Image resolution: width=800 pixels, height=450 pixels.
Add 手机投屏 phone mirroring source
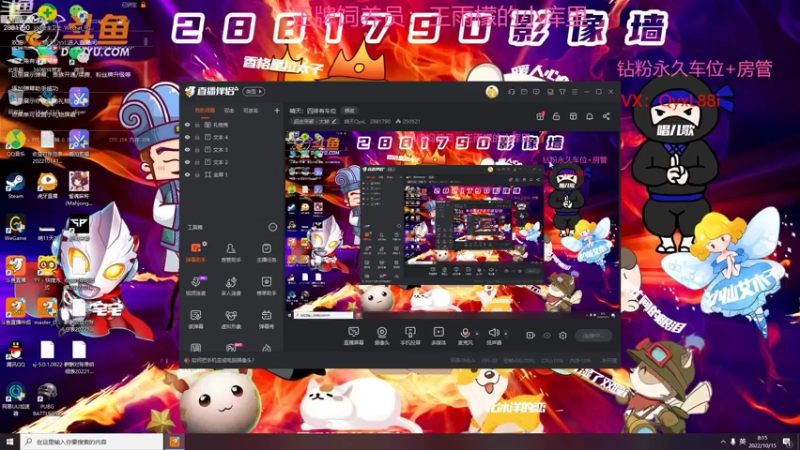pos(410,336)
